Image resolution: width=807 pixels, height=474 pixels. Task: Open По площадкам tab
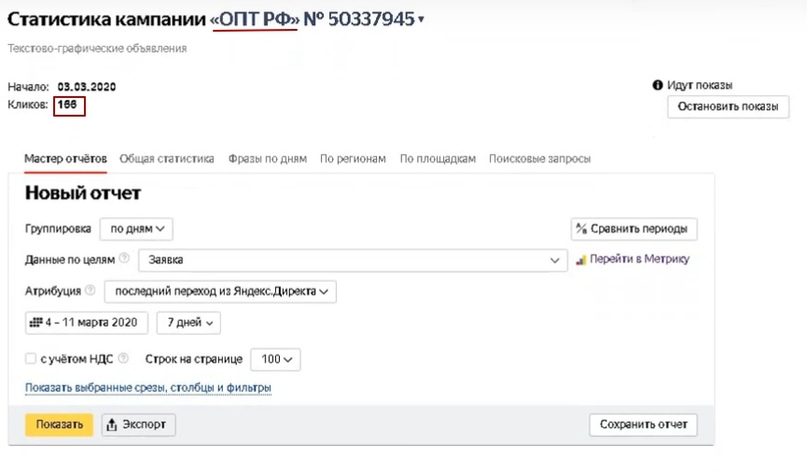coord(438,159)
